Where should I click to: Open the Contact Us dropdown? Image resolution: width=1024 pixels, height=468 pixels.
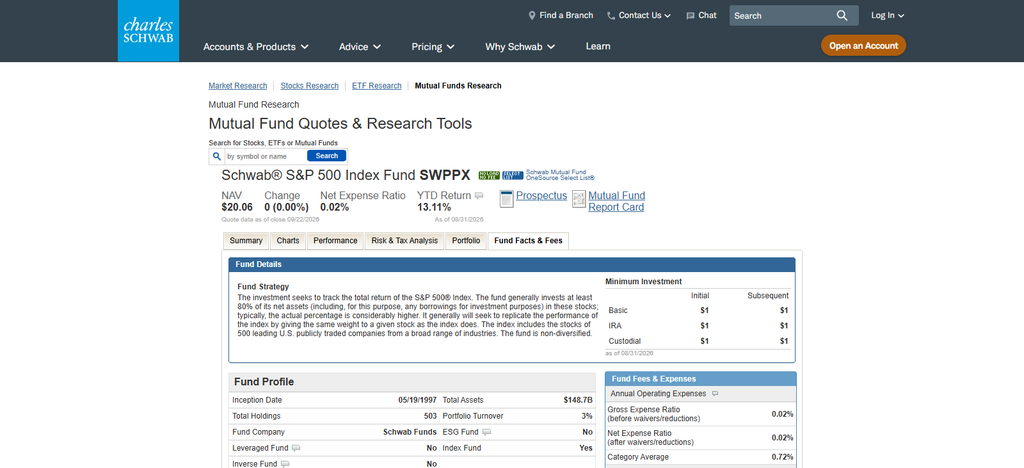(x=639, y=16)
